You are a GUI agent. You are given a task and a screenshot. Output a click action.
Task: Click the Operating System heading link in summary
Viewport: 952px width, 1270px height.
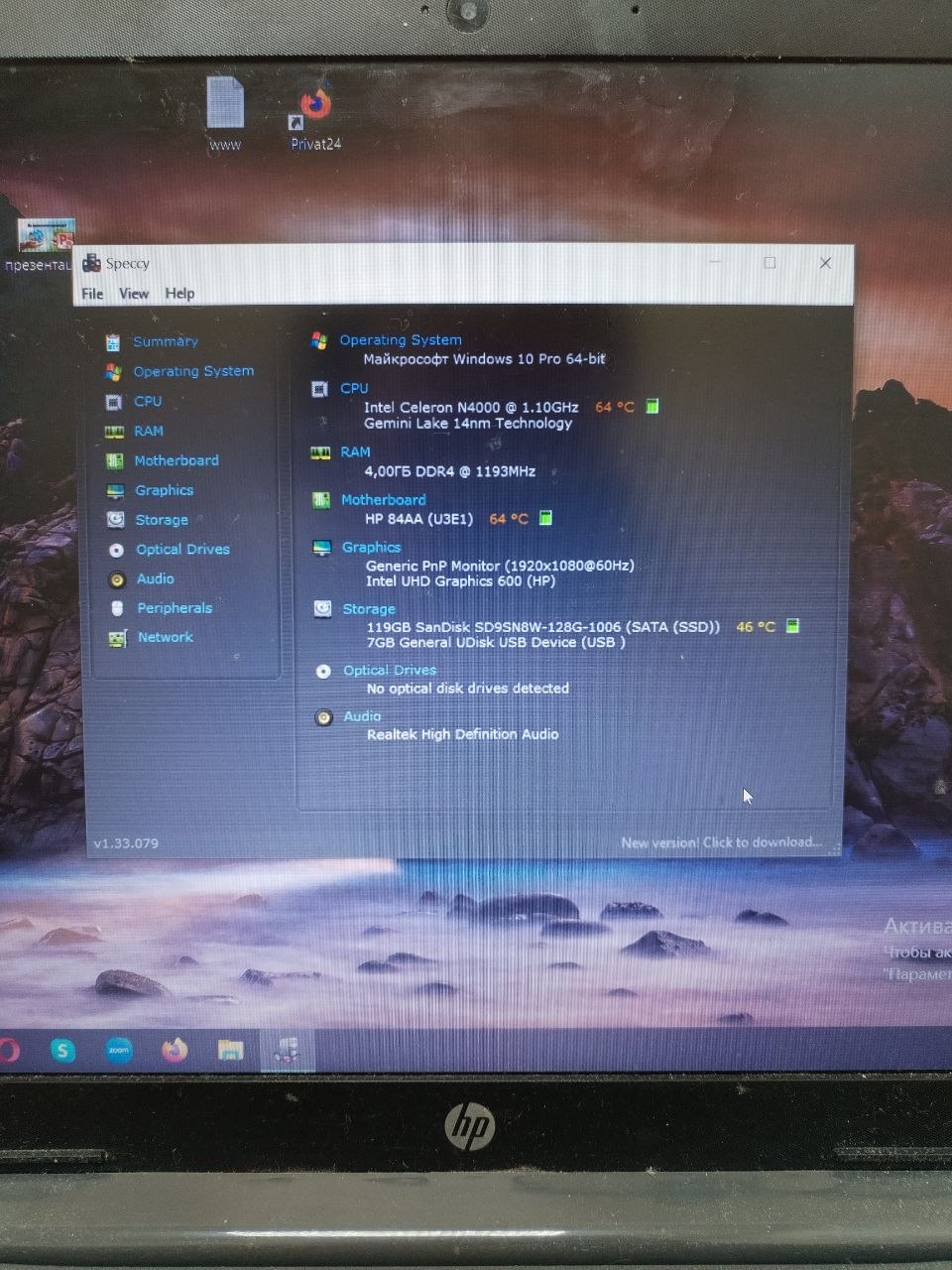coord(401,339)
